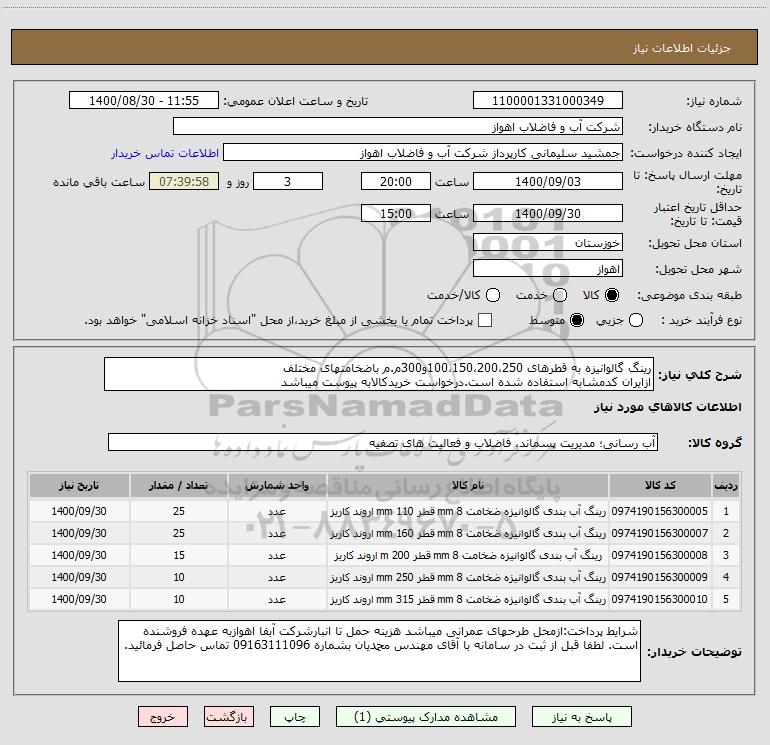Click product code 0974190156300010
The height and width of the screenshot is (745, 770).
click(660, 599)
